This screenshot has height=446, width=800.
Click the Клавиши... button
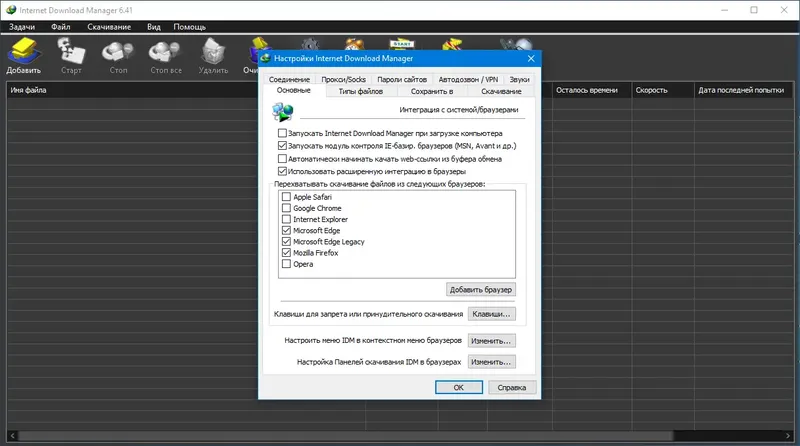tap(491, 314)
